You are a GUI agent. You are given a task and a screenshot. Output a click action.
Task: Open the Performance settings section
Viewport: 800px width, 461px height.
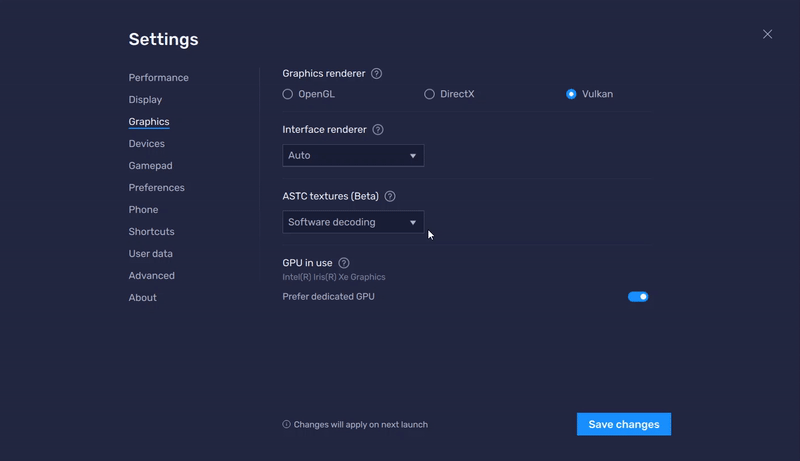click(x=158, y=78)
